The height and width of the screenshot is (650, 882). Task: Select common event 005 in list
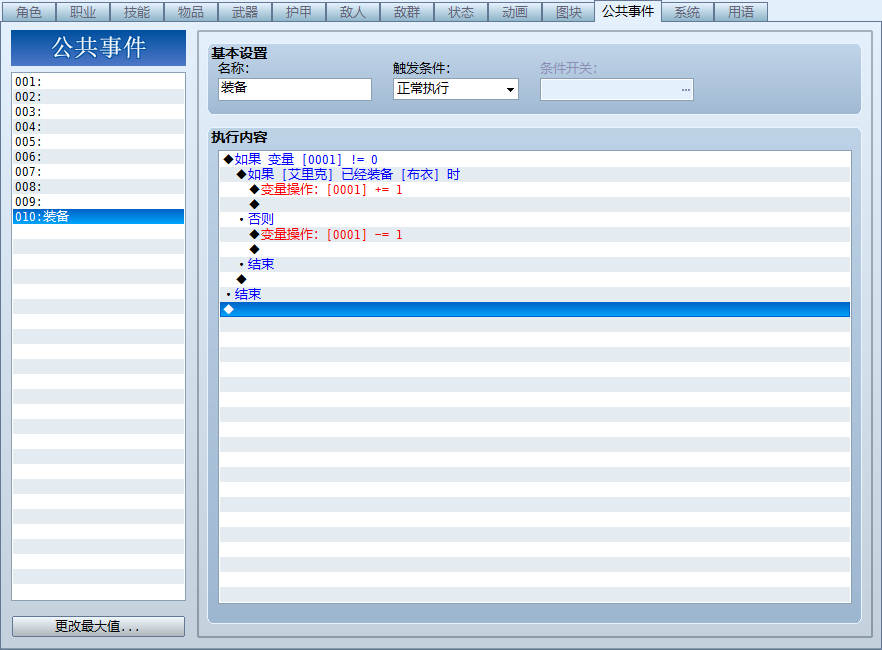pyautogui.click(x=98, y=142)
